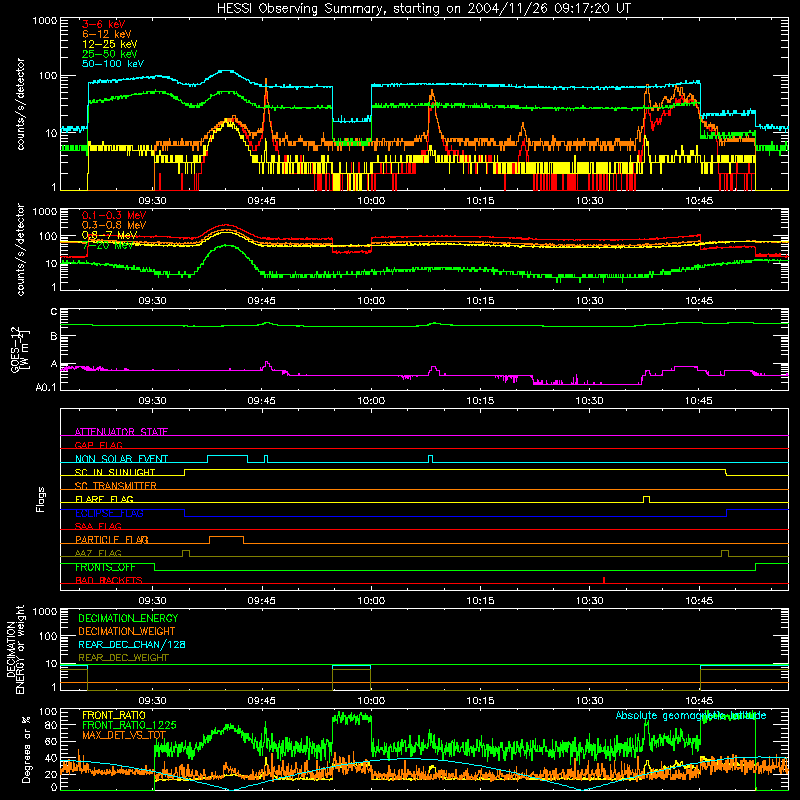Viewport: 800px width, 800px height.
Task: Select the SC_TRANSMITTER flag label
Action: (x=116, y=486)
